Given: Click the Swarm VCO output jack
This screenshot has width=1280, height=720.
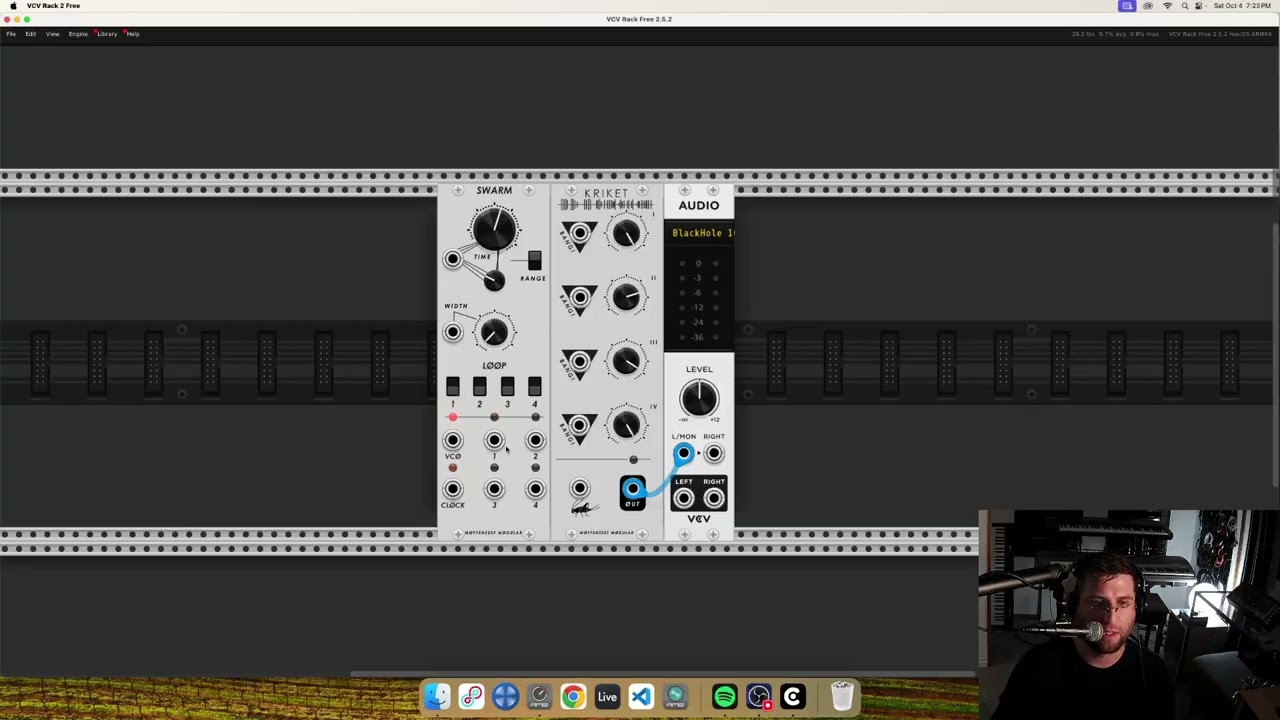Looking at the screenshot, I should 453,440.
